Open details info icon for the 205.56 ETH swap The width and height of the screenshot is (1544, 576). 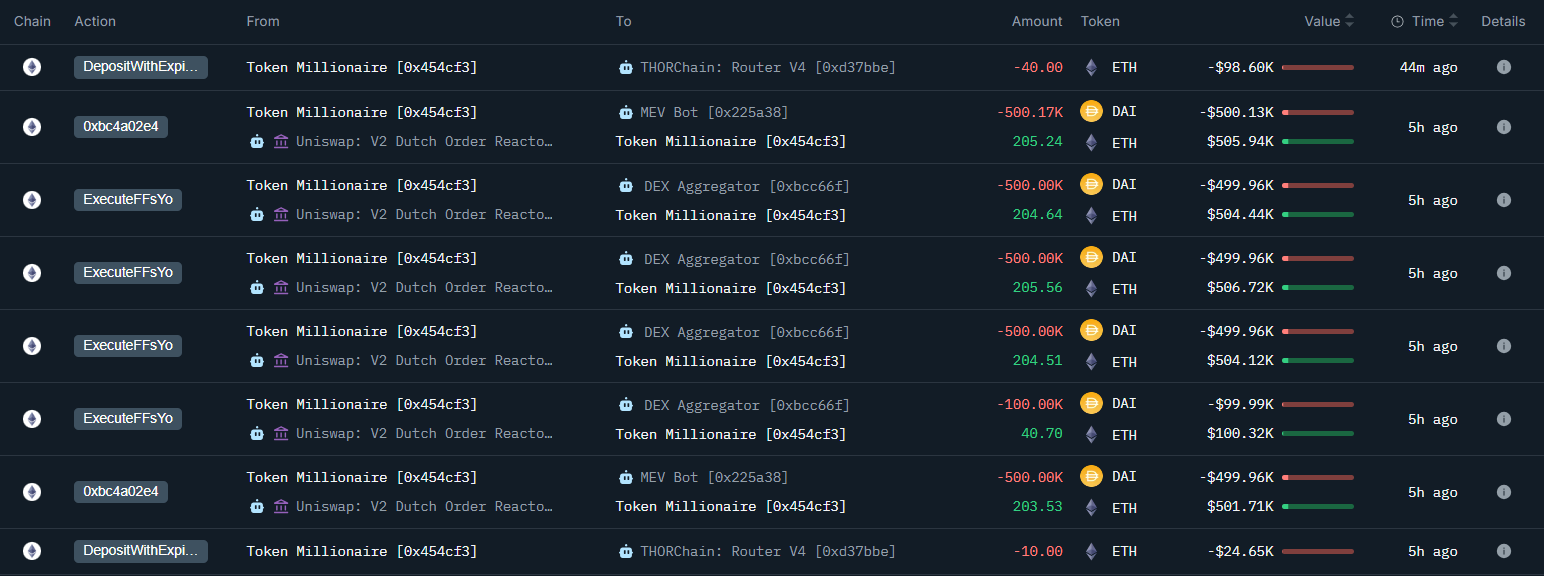[x=1503, y=273]
